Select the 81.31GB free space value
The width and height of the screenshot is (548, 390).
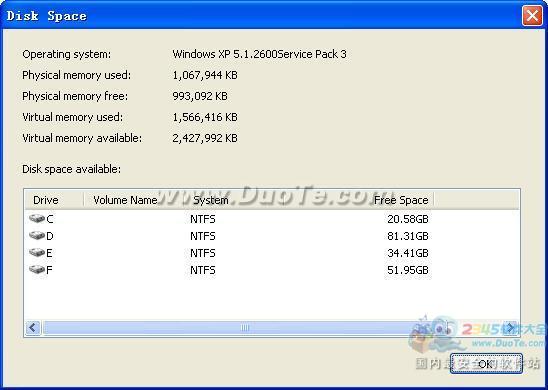click(408, 236)
